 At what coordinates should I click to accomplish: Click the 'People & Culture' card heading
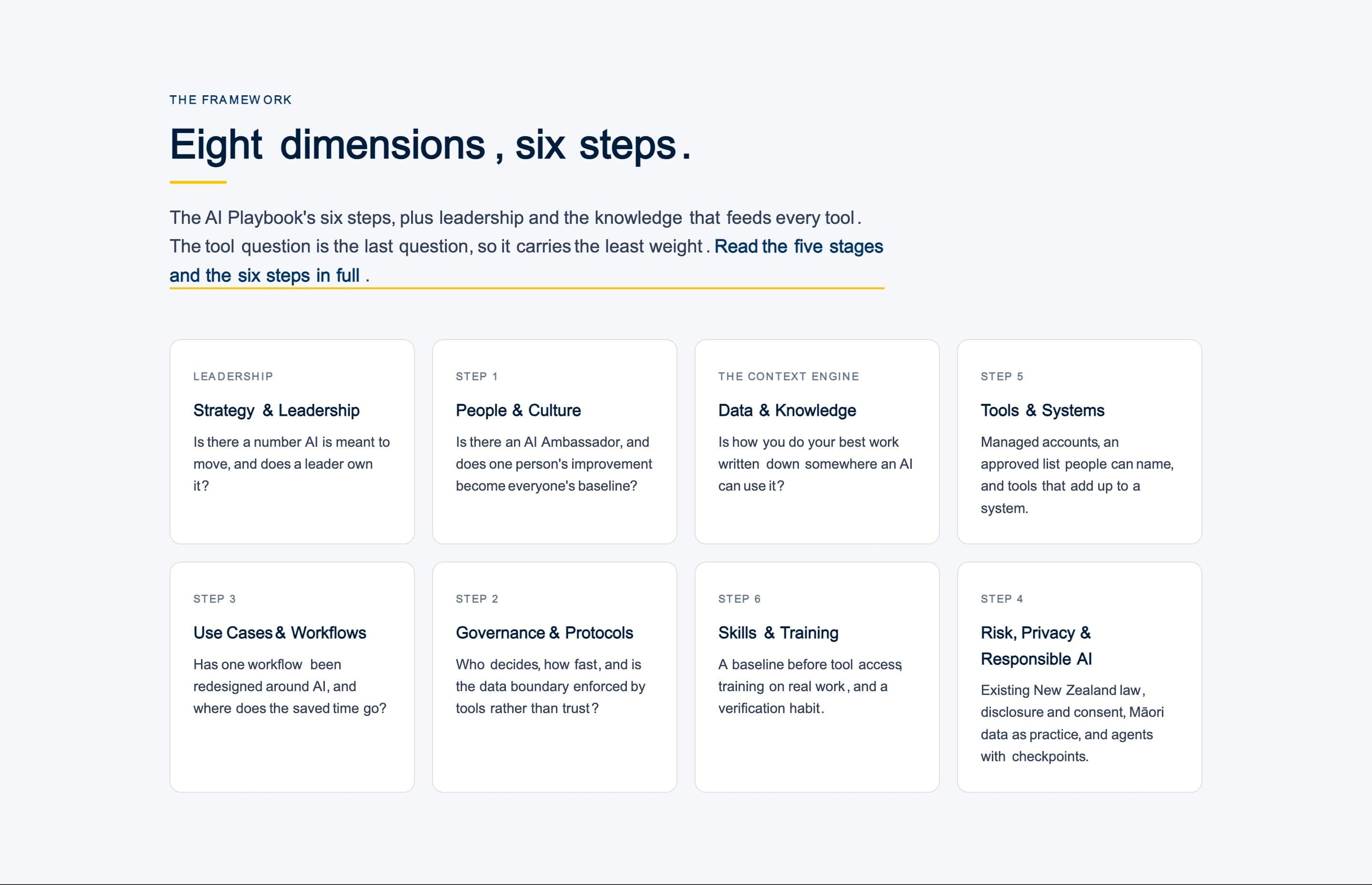(x=518, y=410)
